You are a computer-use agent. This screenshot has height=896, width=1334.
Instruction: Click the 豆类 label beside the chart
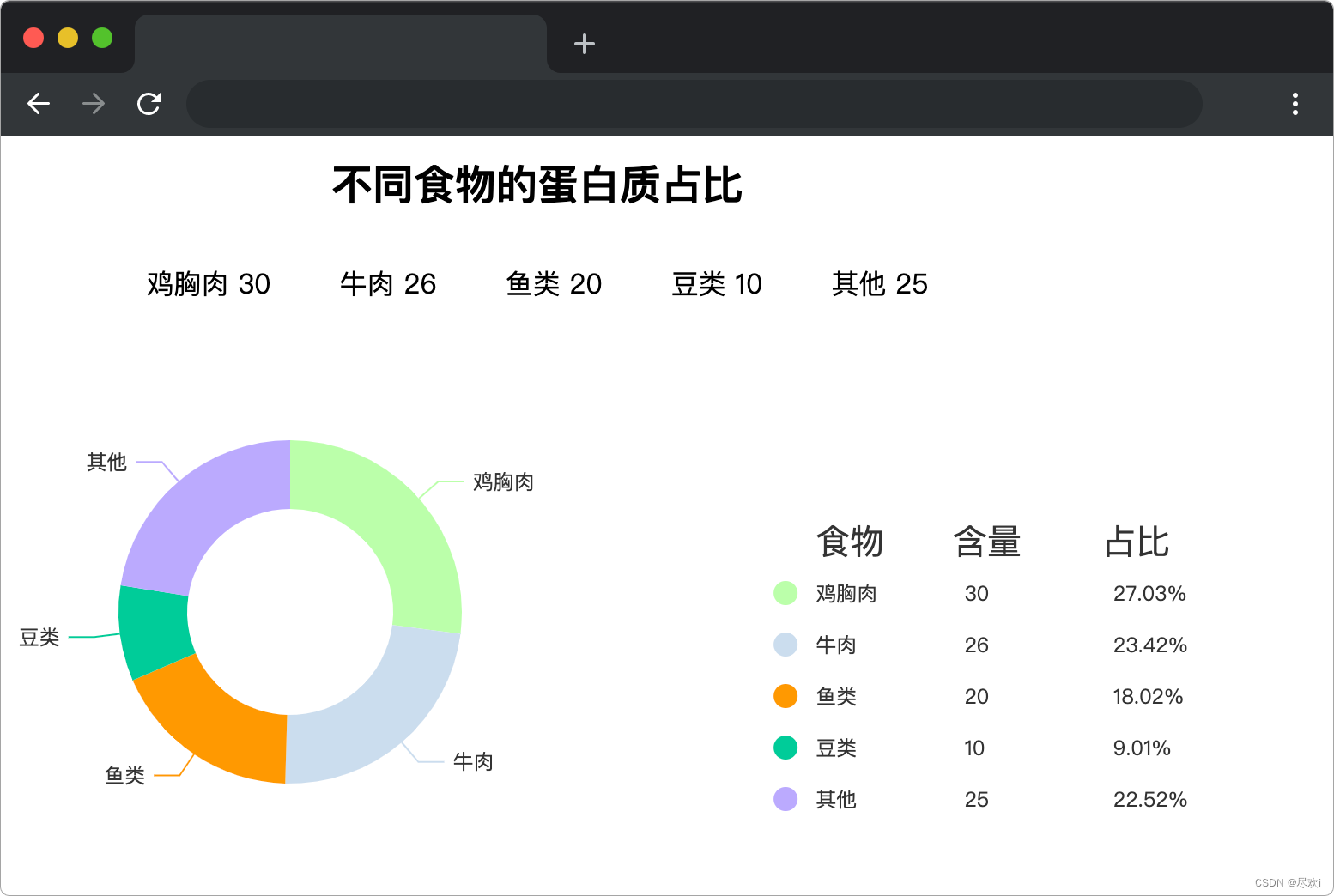pyautogui.click(x=39, y=638)
